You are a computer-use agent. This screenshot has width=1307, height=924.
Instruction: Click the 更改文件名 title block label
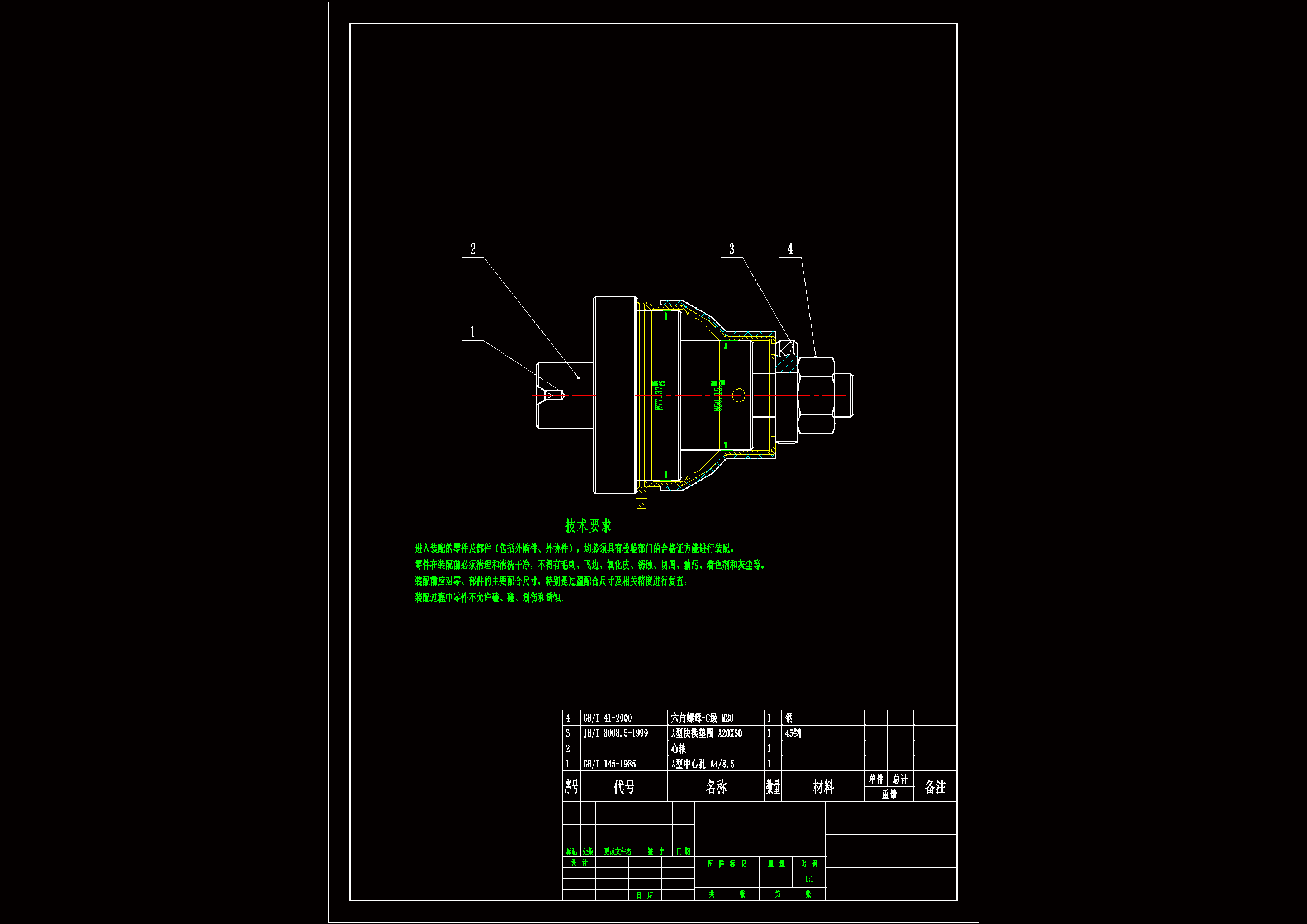(x=618, y=852)
